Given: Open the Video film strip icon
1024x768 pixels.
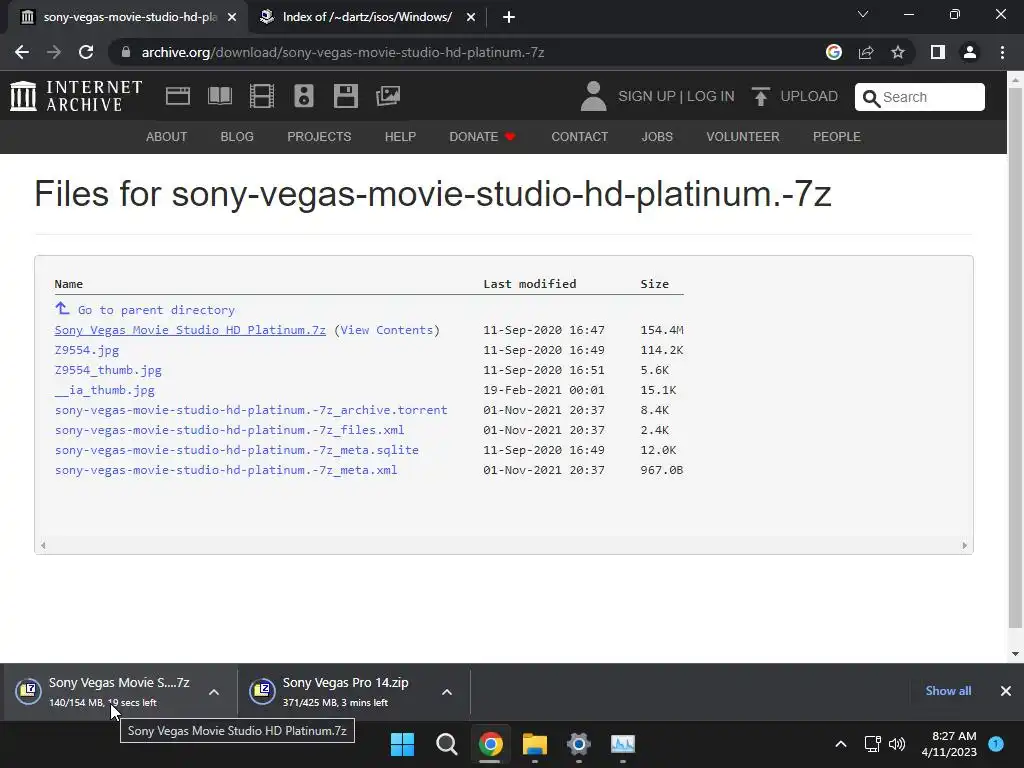Looking at the screenshot, I should click(x=262, y=96).
